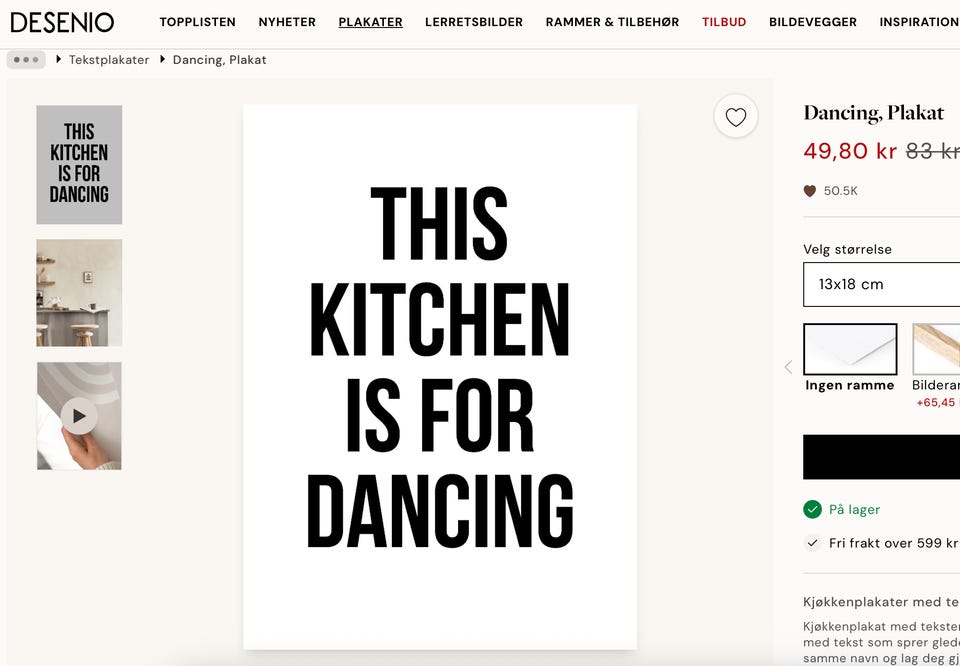Show previous frame options with left chevron
This screenshot has width=960, height=666.
tap(788, 367)
